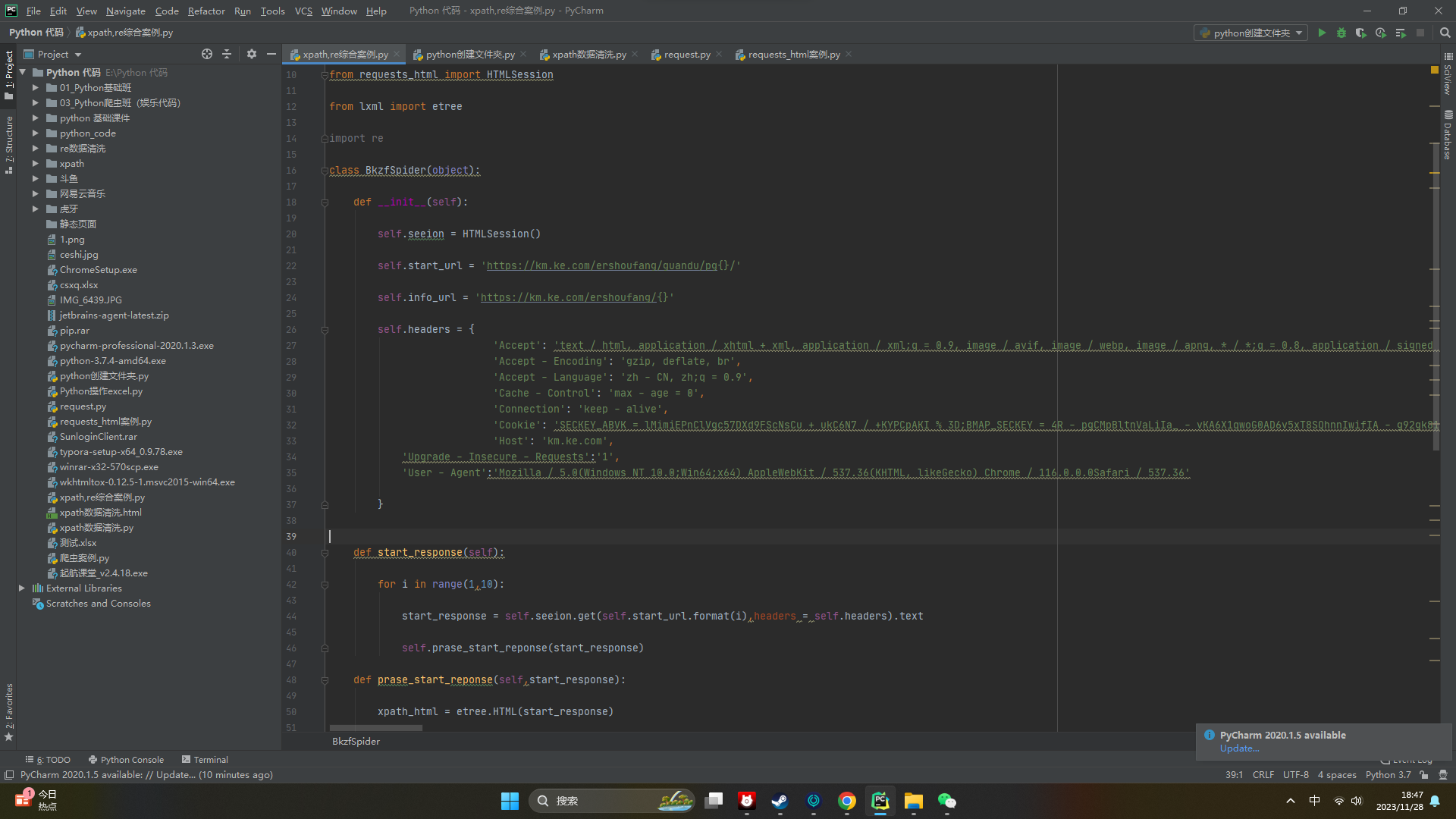Click the Debug bug icon
Viewport: 1456px width, 819px height.
[x=1341, y=33]
